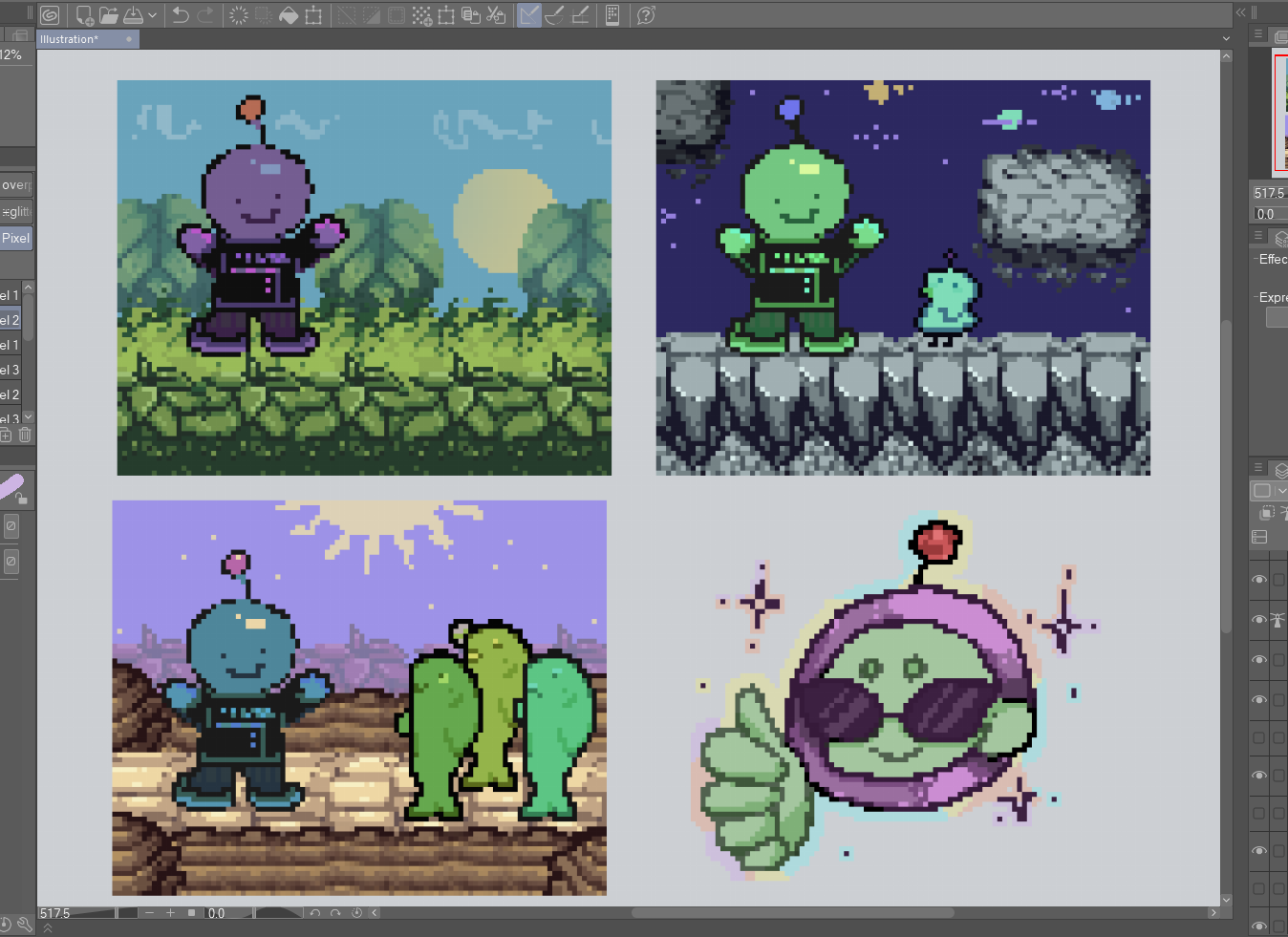Toggle Snap to Grid
The image size is (1288, 937).
[x=580, y=15]
